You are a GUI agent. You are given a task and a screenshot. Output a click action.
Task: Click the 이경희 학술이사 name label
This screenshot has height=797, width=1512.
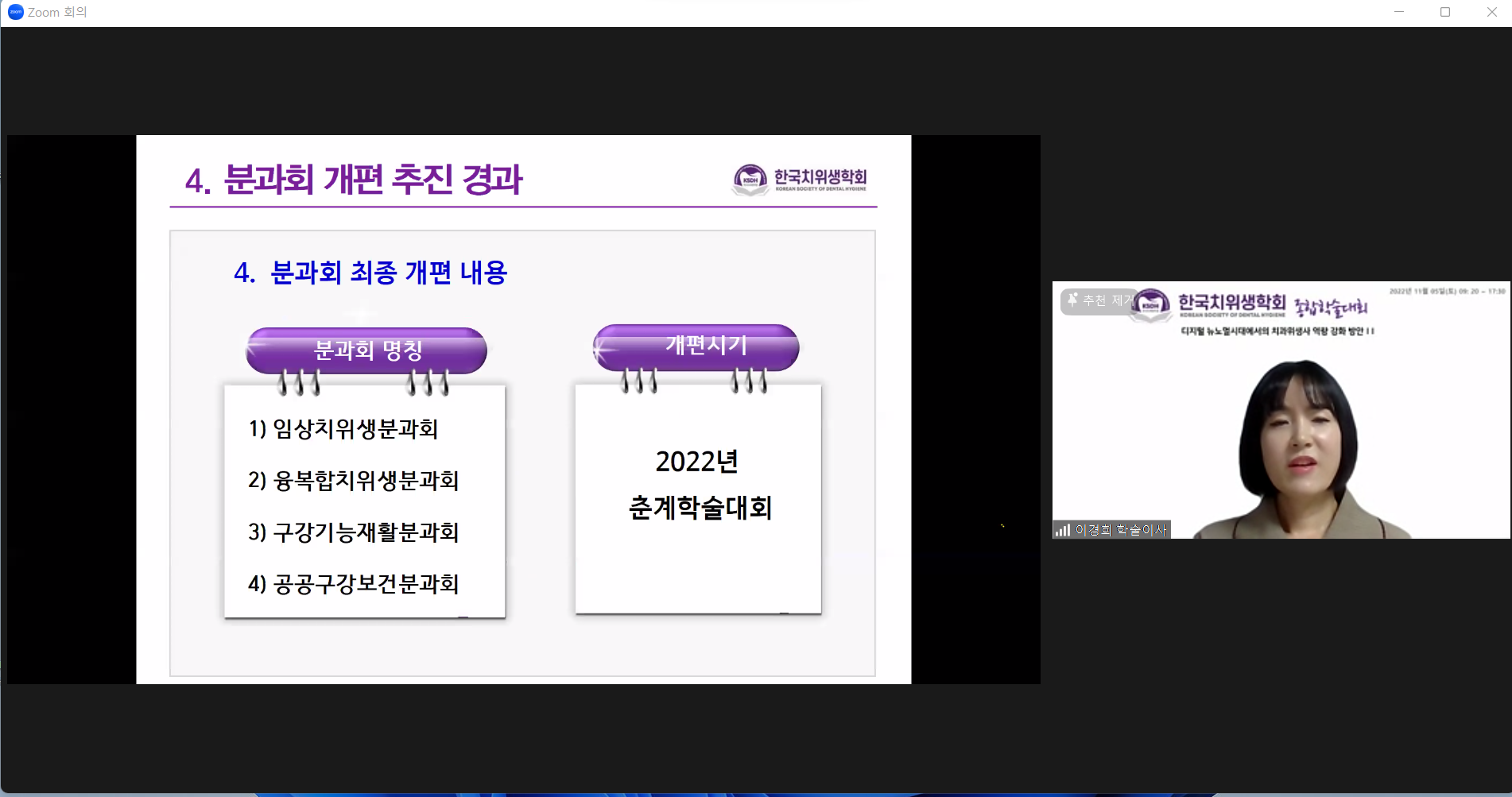[x=1121, y=530]
